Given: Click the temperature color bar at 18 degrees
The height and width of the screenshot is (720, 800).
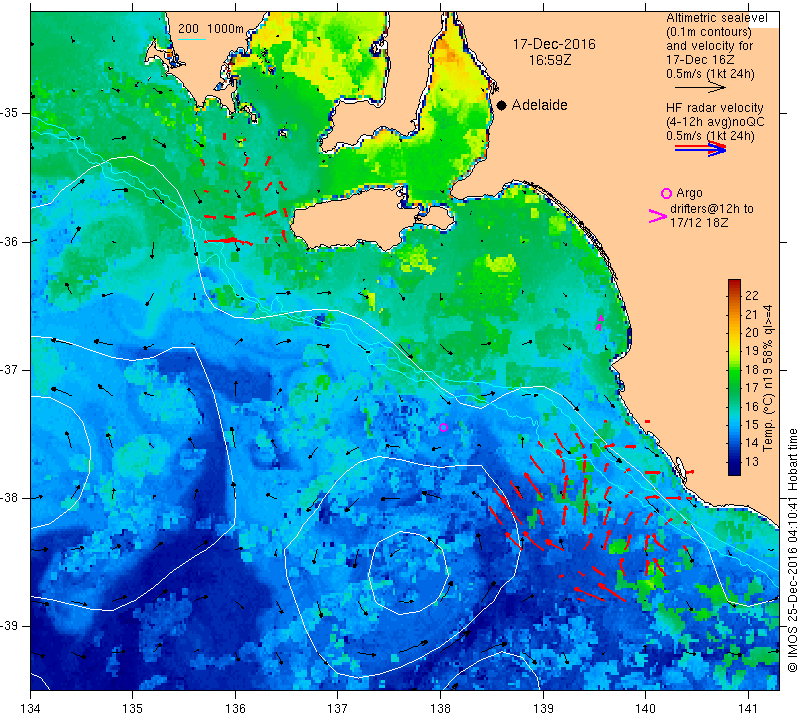Looking at the screenshot, I should pos(734,369).
